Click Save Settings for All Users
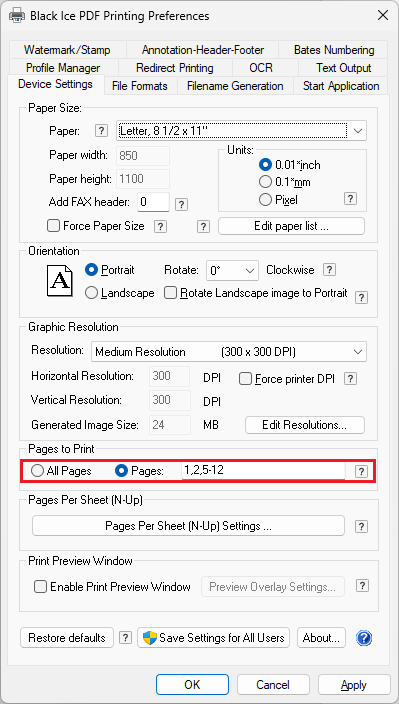Viewport: 399px width, 704px height. pos(214,638)
